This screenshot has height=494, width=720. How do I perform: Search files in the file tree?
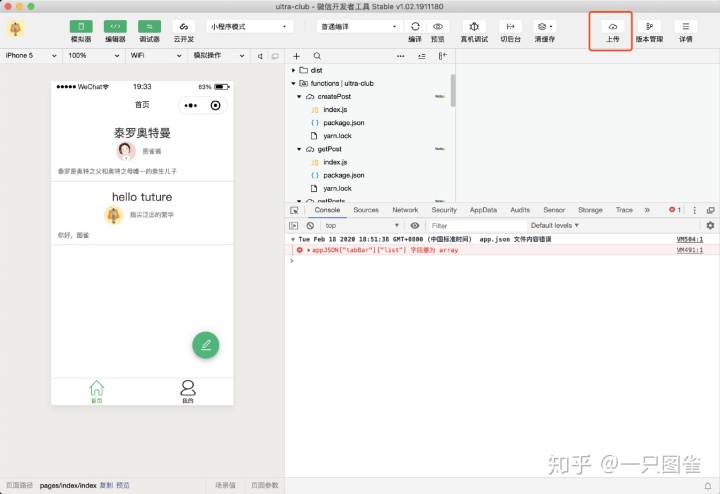coord(317,56)
